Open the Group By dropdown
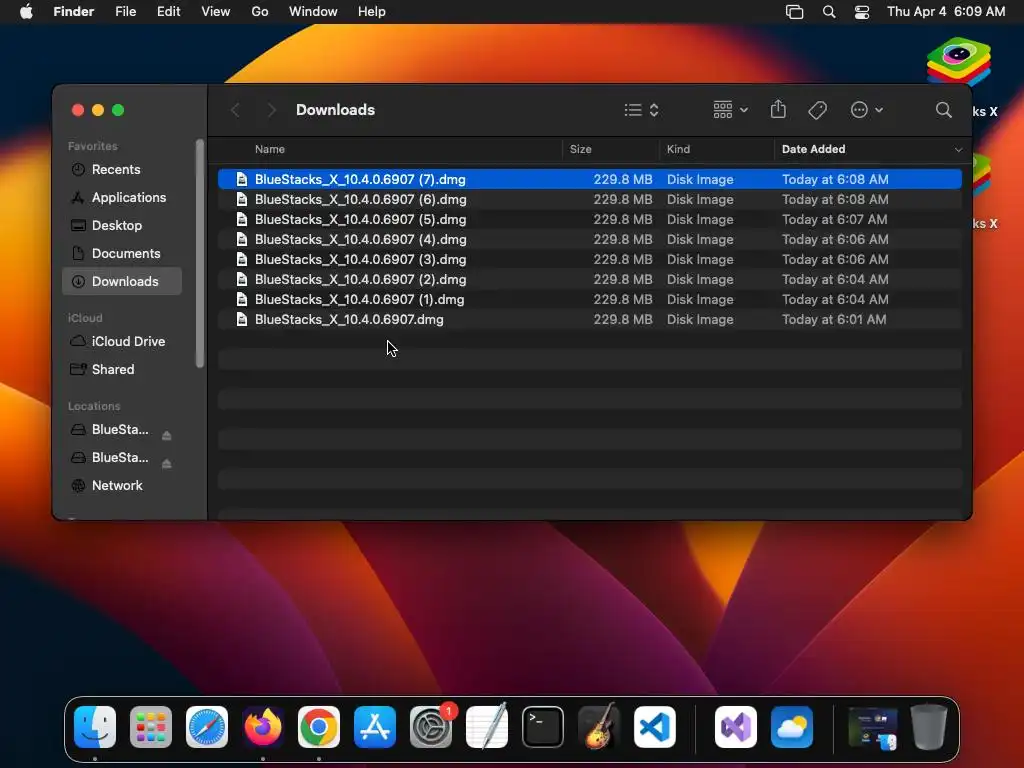 pos(730,110)
